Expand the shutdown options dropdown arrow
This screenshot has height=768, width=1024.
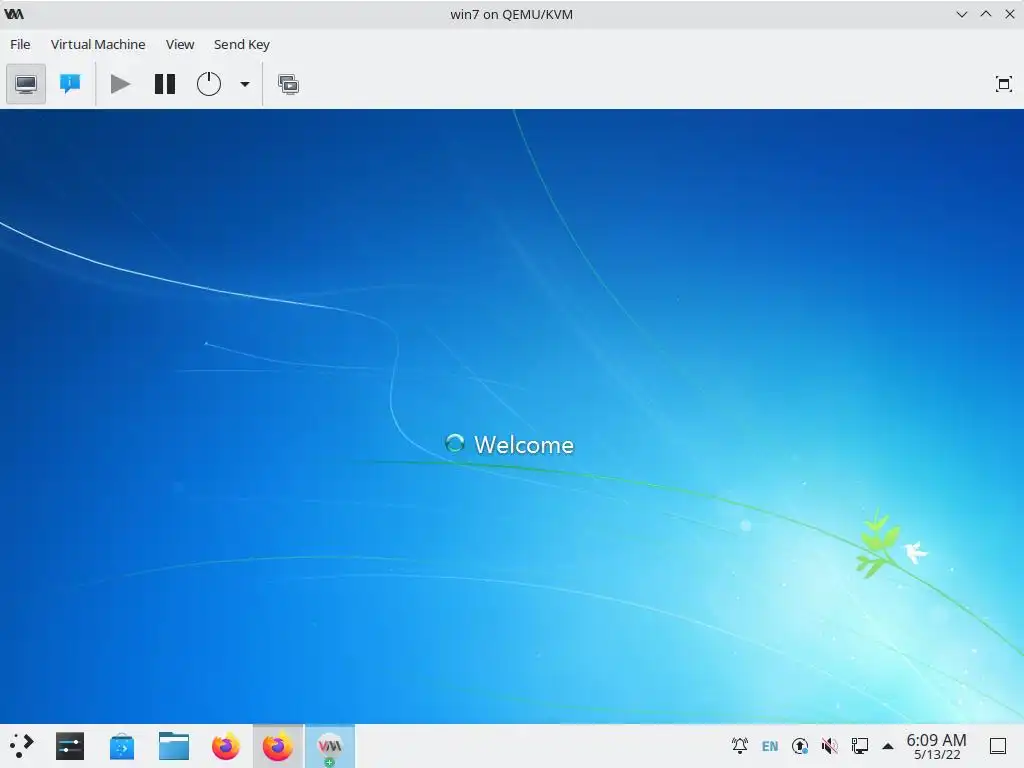coord(245,84)
